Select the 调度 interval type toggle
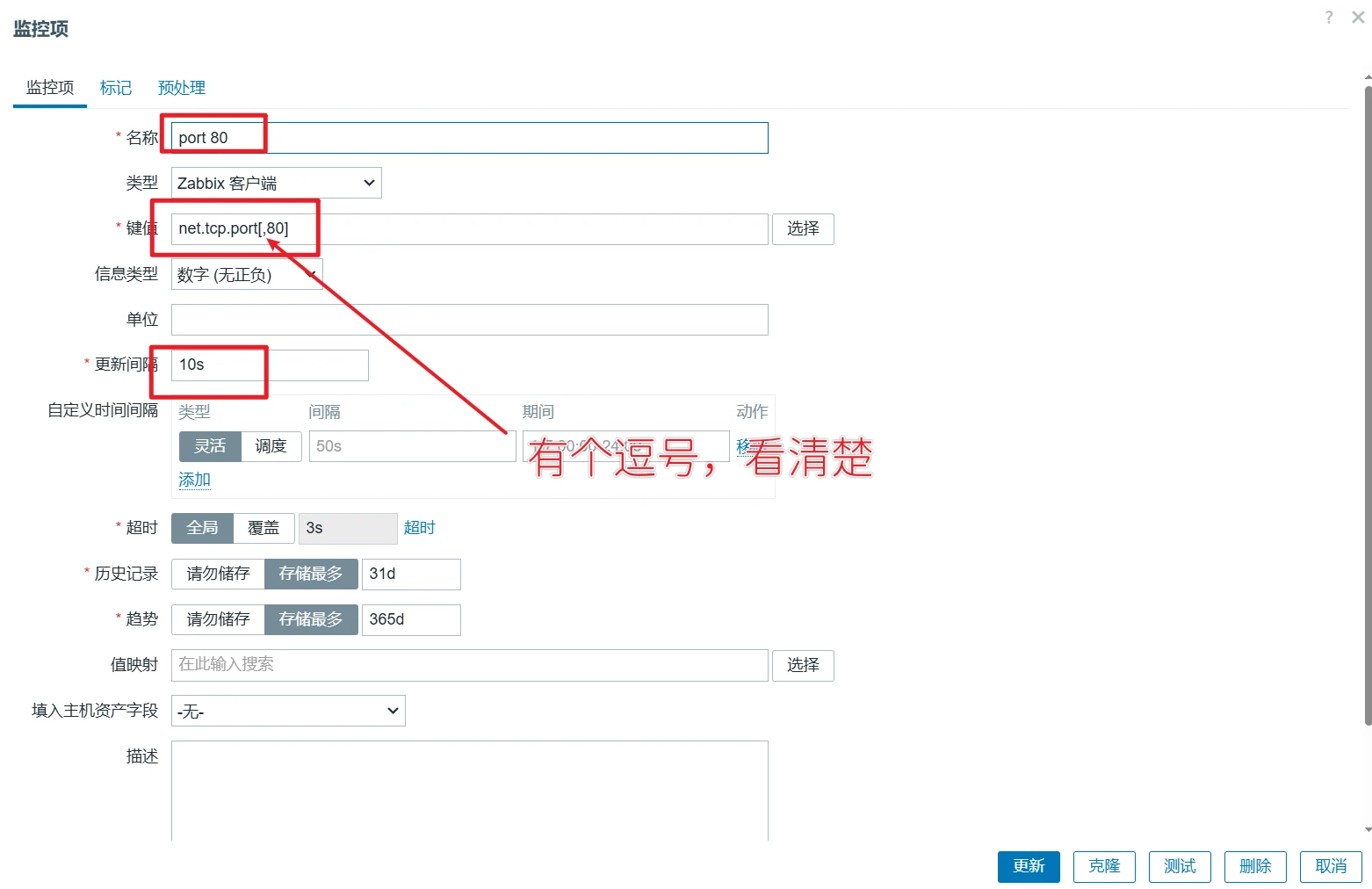Viewport: 1372px width, 889px height. pos(271,446)
